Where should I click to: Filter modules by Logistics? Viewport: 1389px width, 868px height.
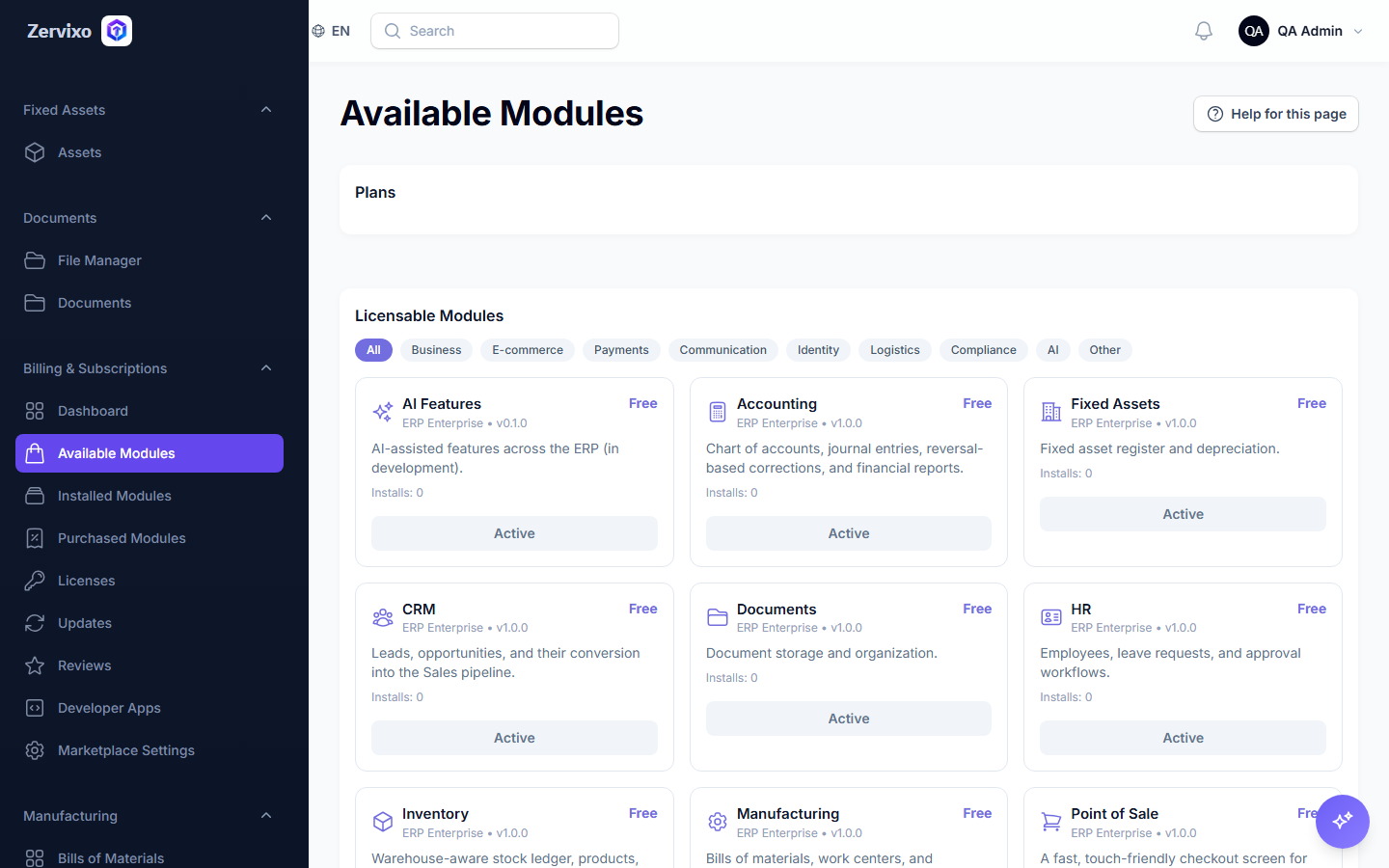[895, 350]
